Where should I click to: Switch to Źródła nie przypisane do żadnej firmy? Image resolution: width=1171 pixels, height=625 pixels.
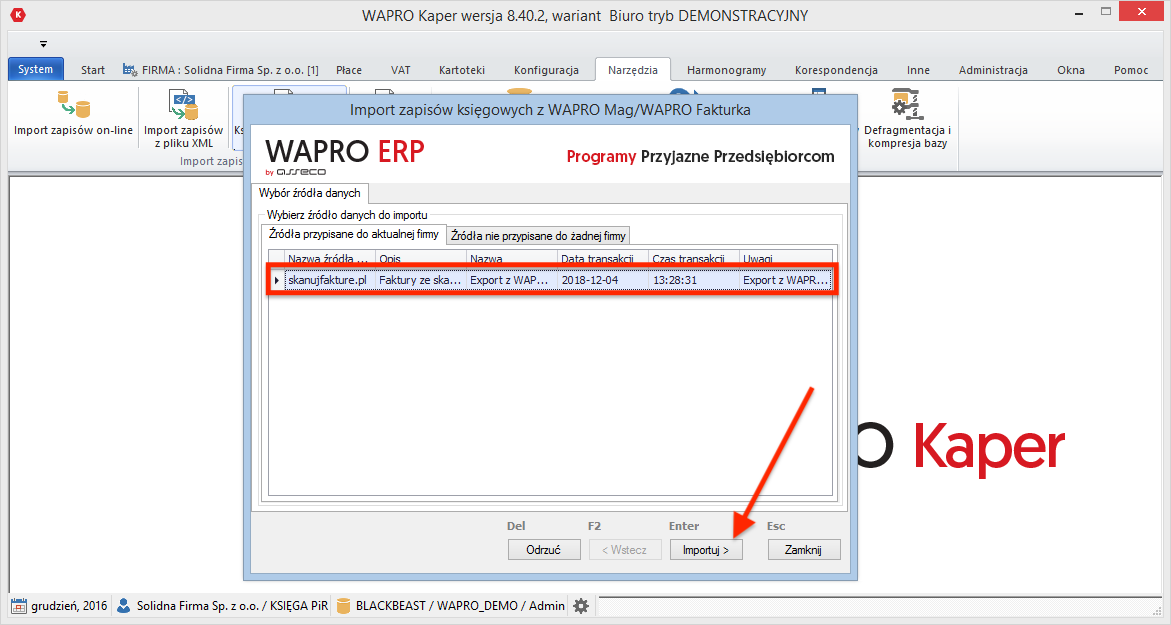538,235
